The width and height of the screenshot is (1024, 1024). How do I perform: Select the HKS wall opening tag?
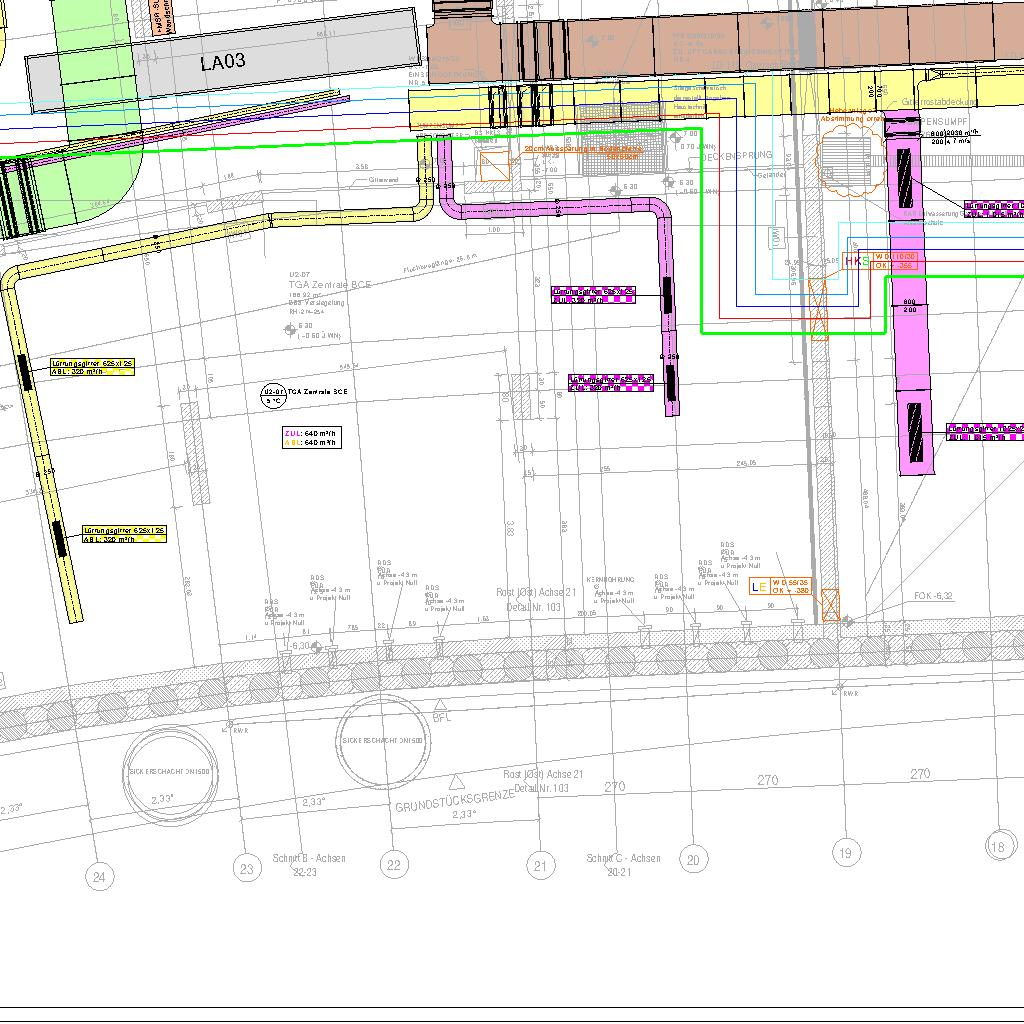click(857, 261)
